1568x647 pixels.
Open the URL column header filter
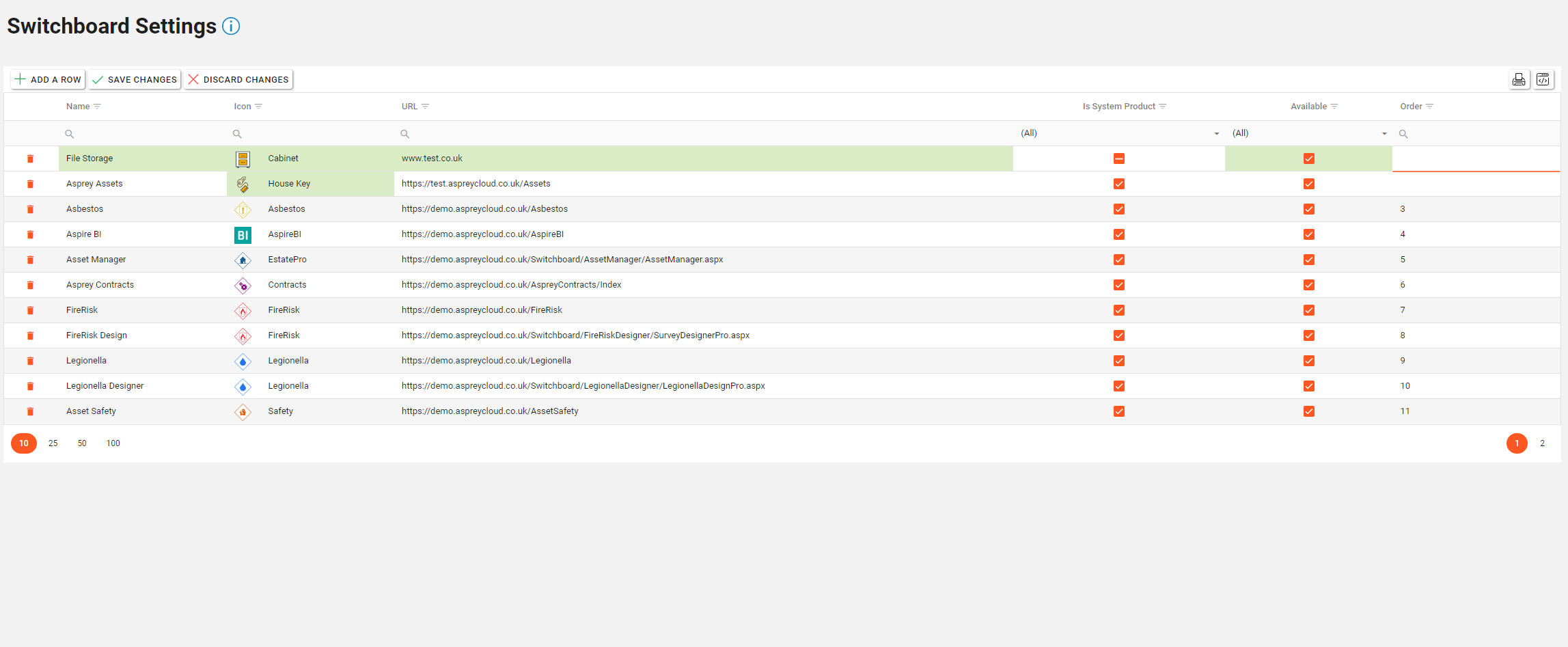coord(425,107)
